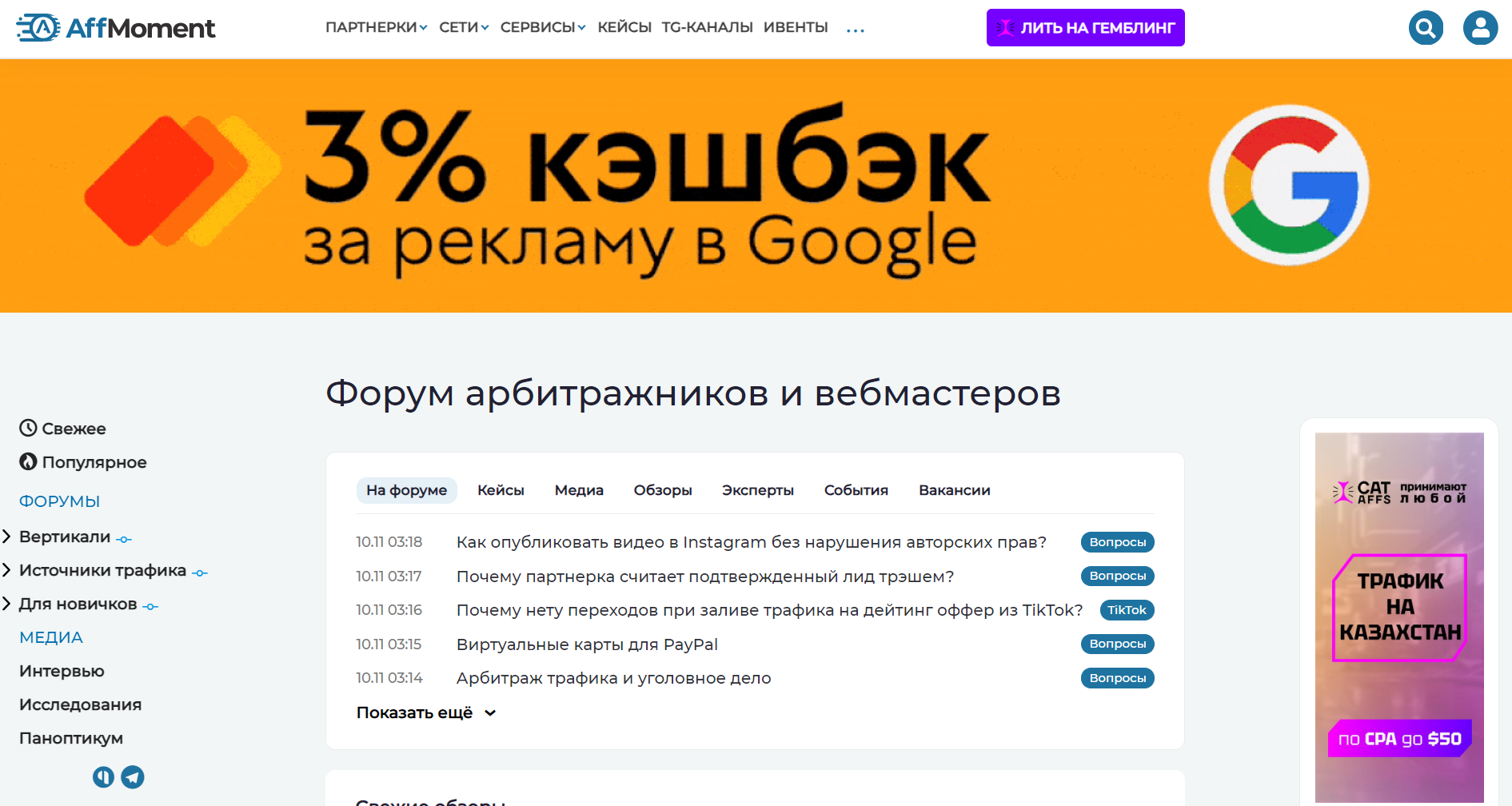Viewport: 1512px width, 806px height.
Task: Open topic Почему партнерка считает подтвержденный лид трэшем
Action: click(705, 577)
